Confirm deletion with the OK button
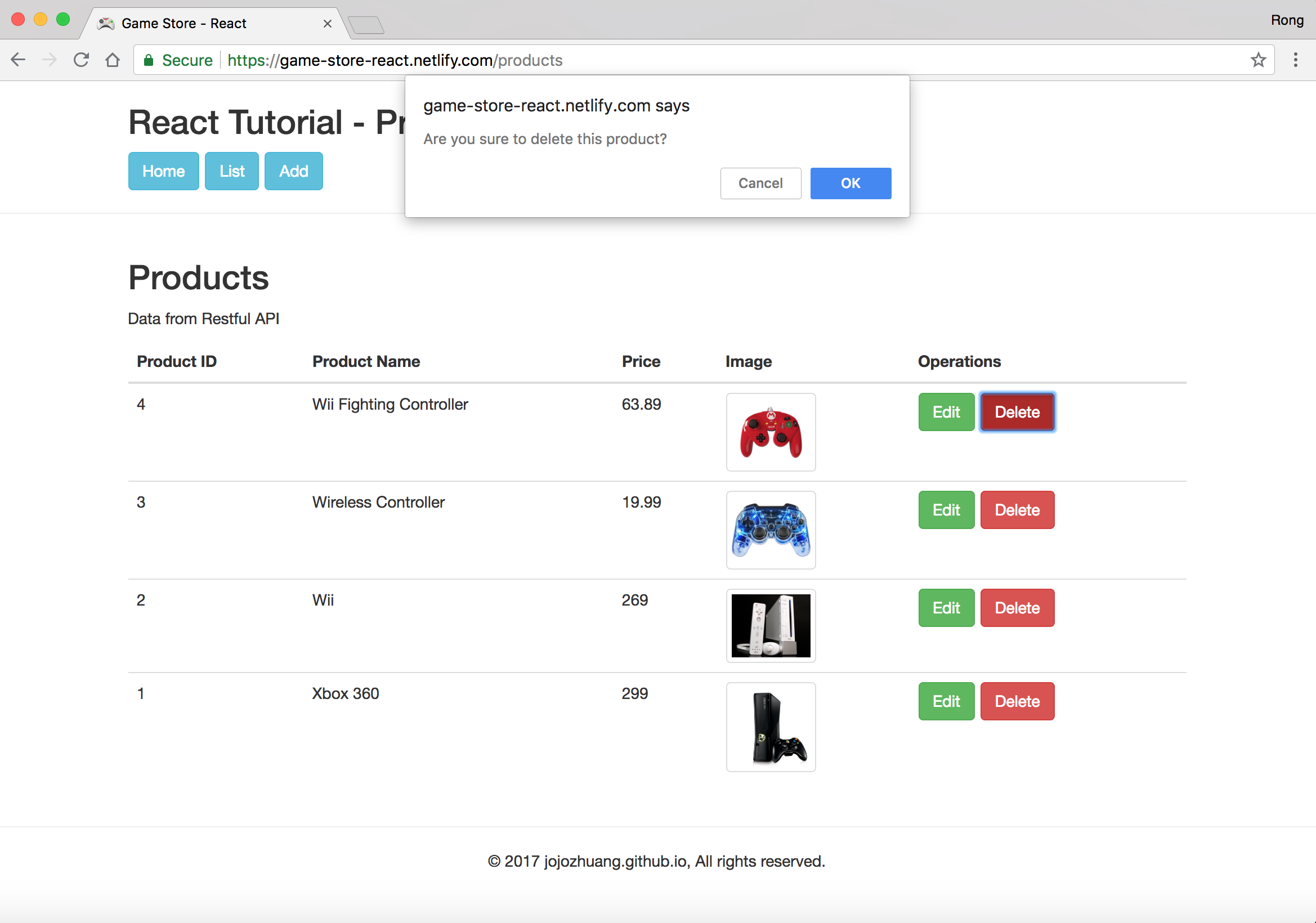The height and width of the screenshot is (923, 1316). tap(851, 183)
